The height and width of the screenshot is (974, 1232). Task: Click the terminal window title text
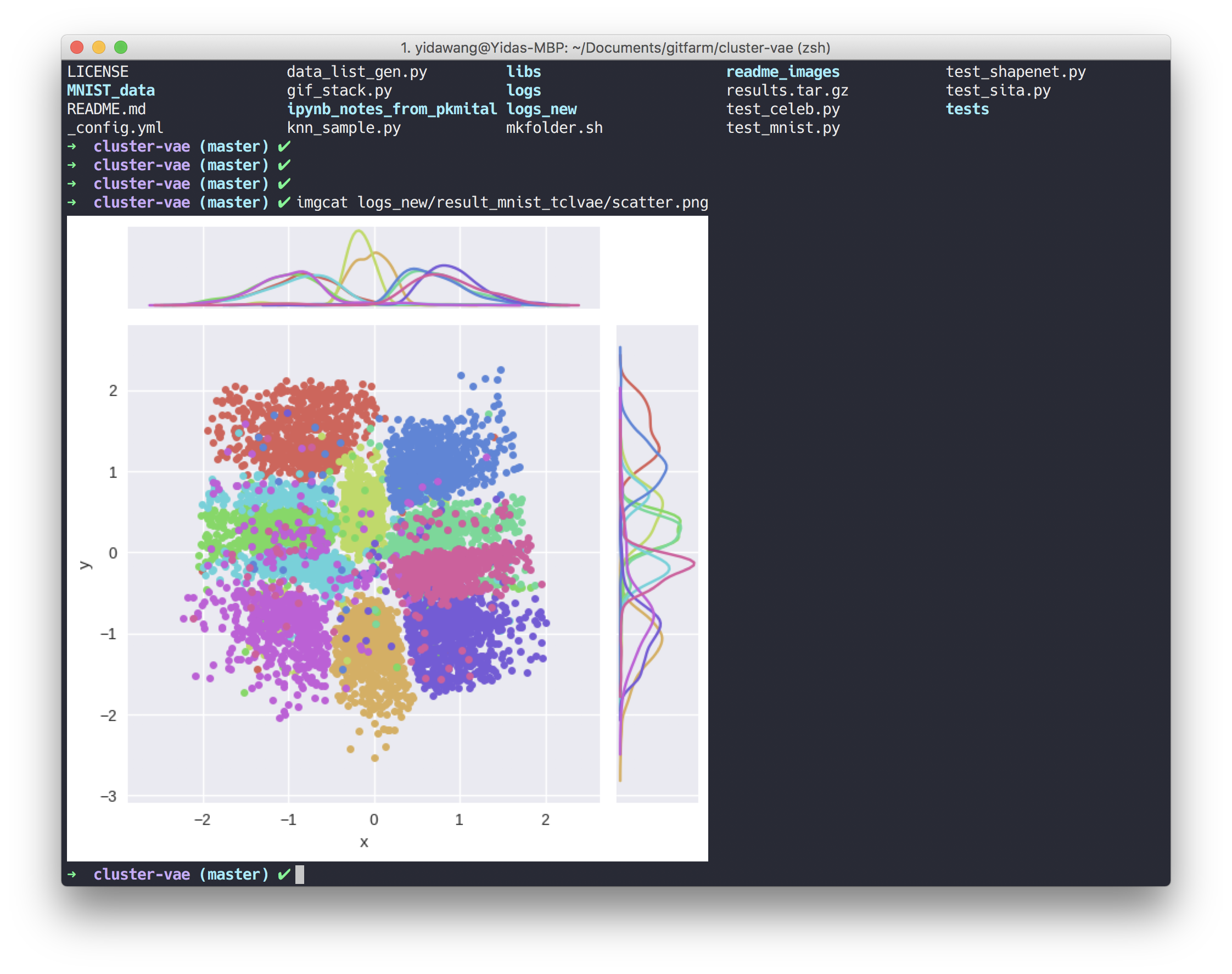tap(615, 48)
